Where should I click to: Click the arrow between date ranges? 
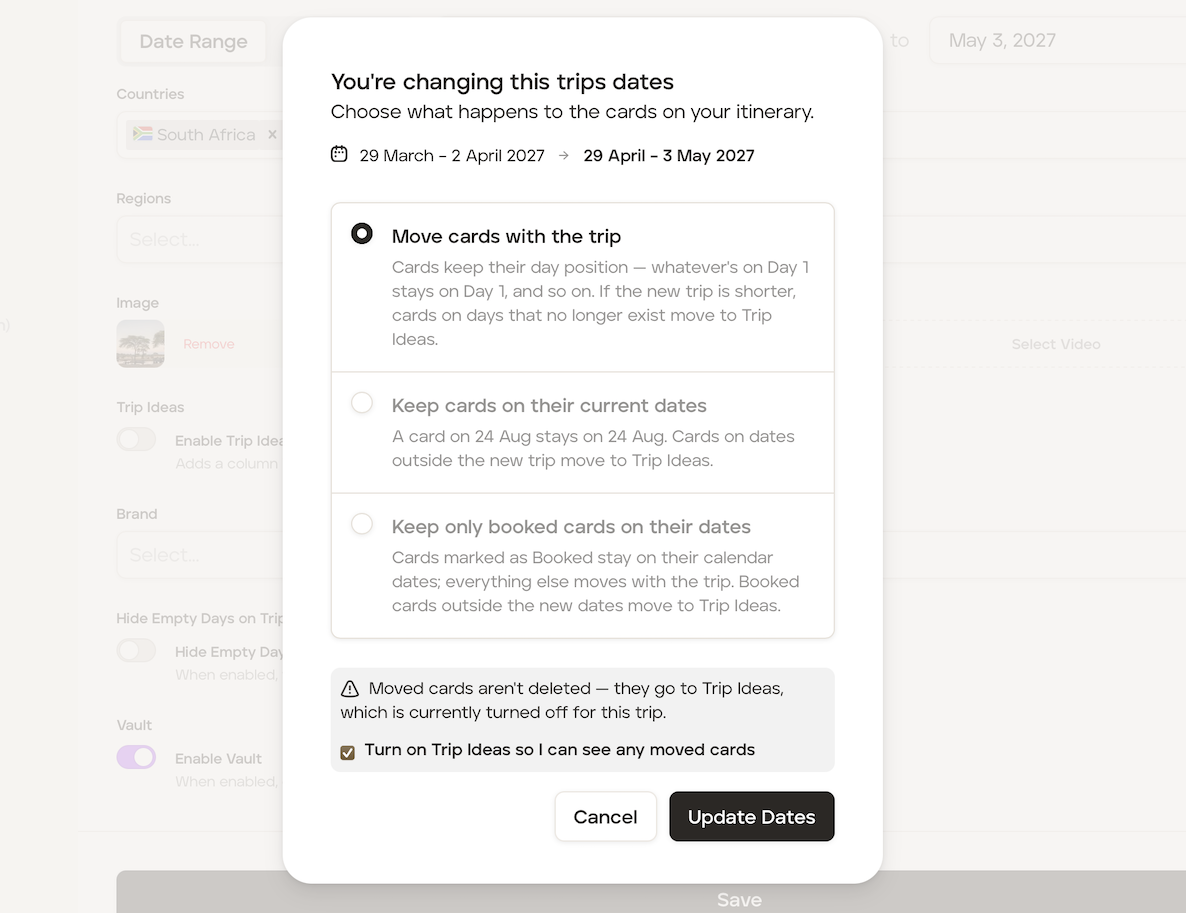point(564,155)
